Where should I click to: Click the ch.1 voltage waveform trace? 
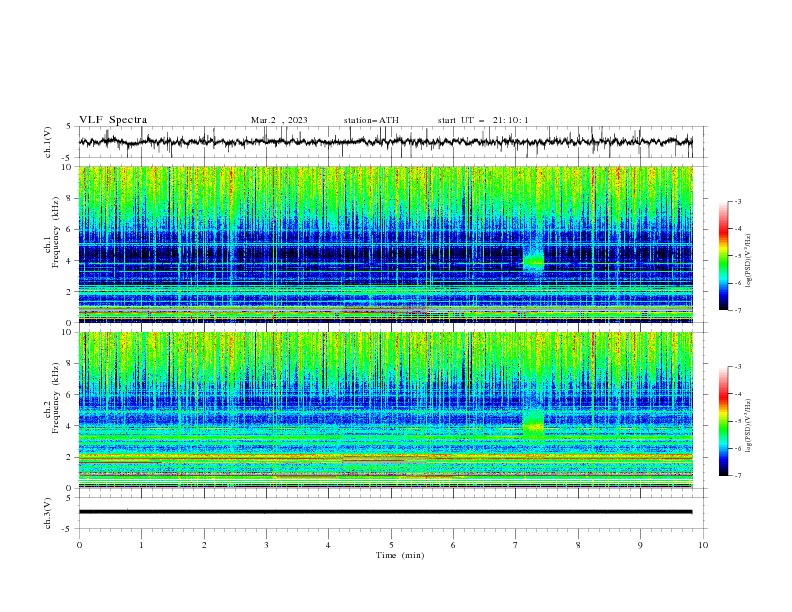385,142
